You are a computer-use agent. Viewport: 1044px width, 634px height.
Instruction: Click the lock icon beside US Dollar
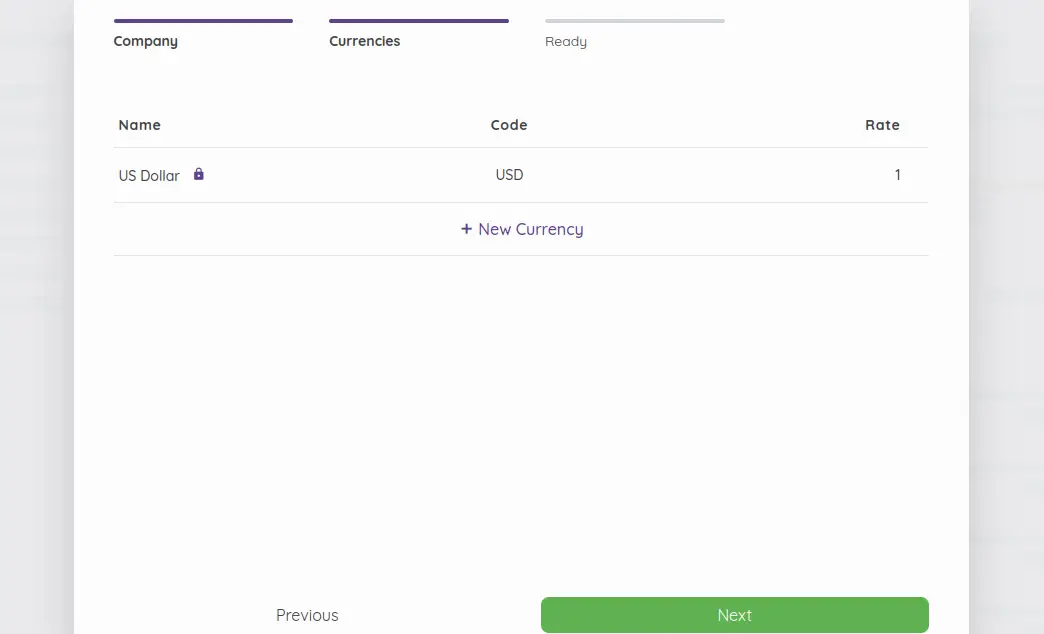click(x=198, y=174)
